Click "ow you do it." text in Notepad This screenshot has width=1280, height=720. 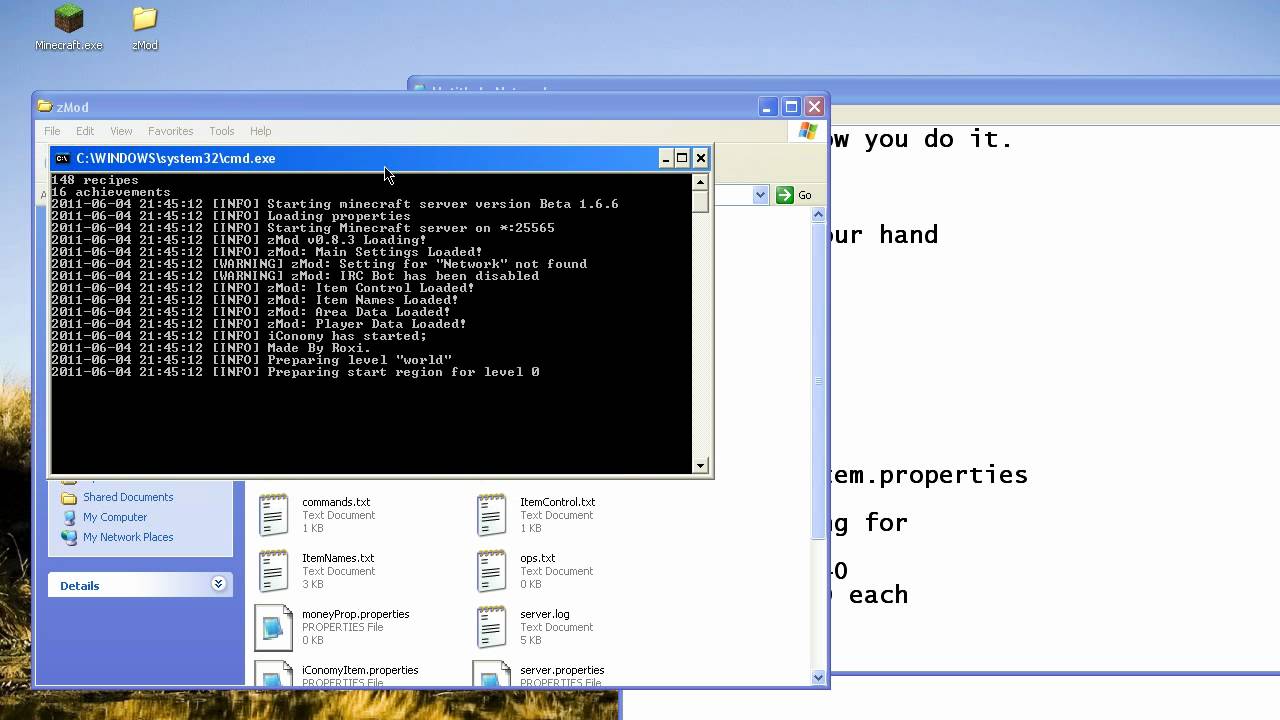[x=922, y=139]
